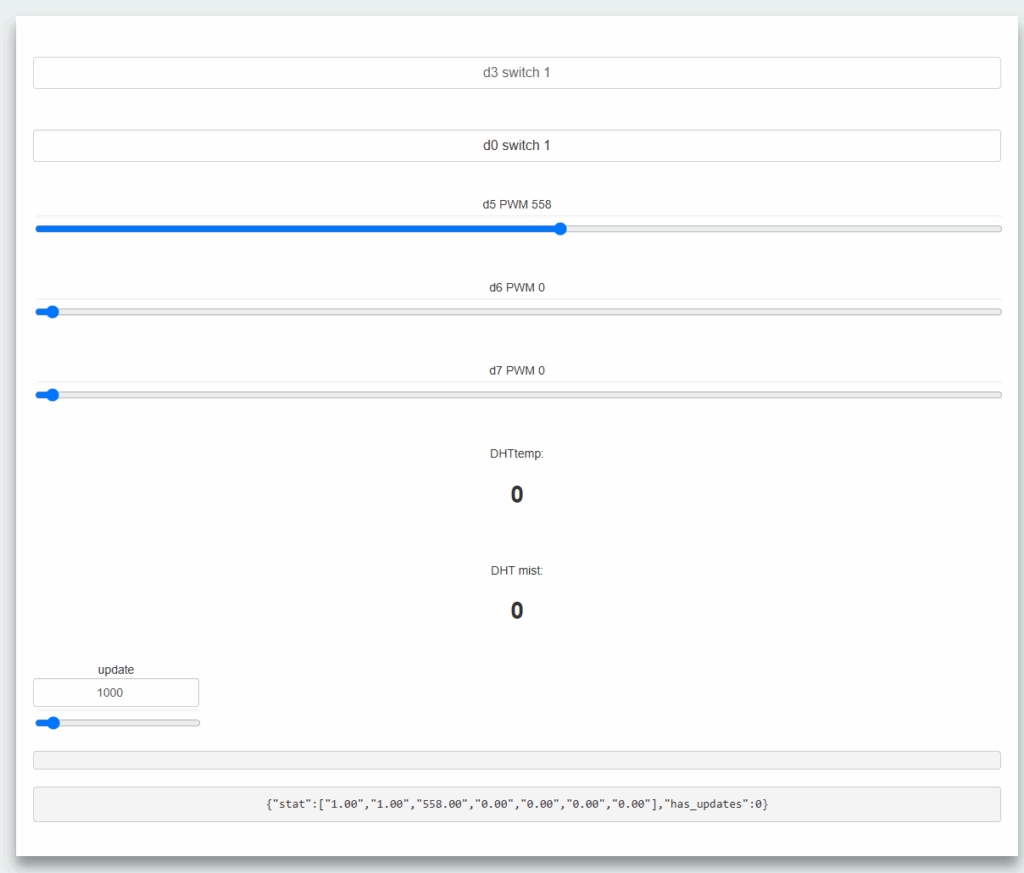Click the 'update' label above the input
1024x873 pixels.
coord(116,669)
